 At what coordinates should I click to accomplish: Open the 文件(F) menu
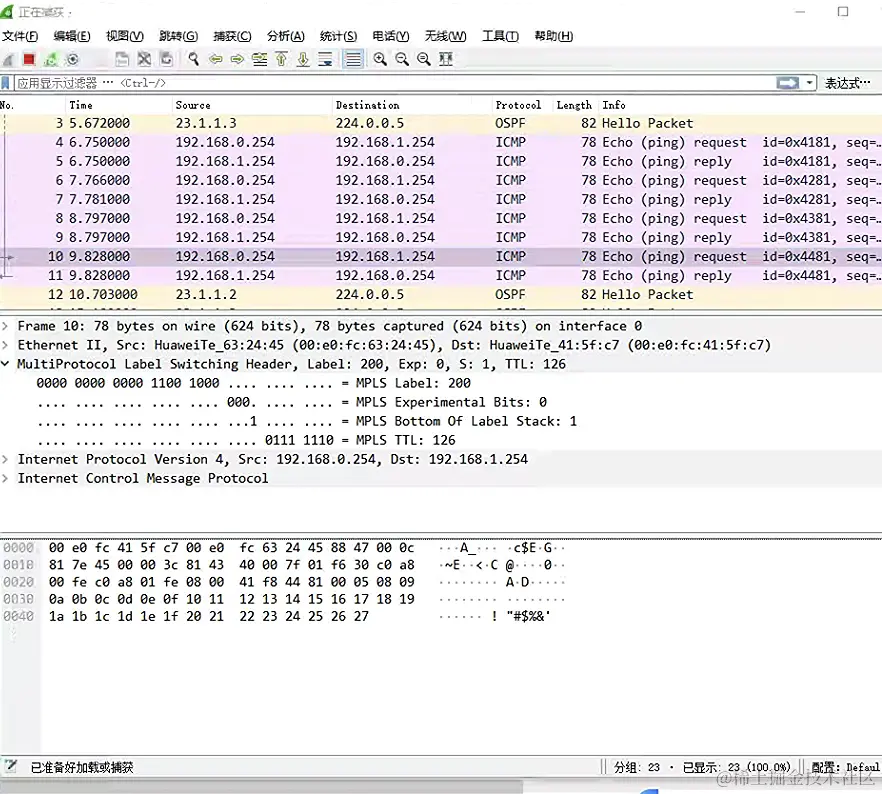(x=20, y=36)
